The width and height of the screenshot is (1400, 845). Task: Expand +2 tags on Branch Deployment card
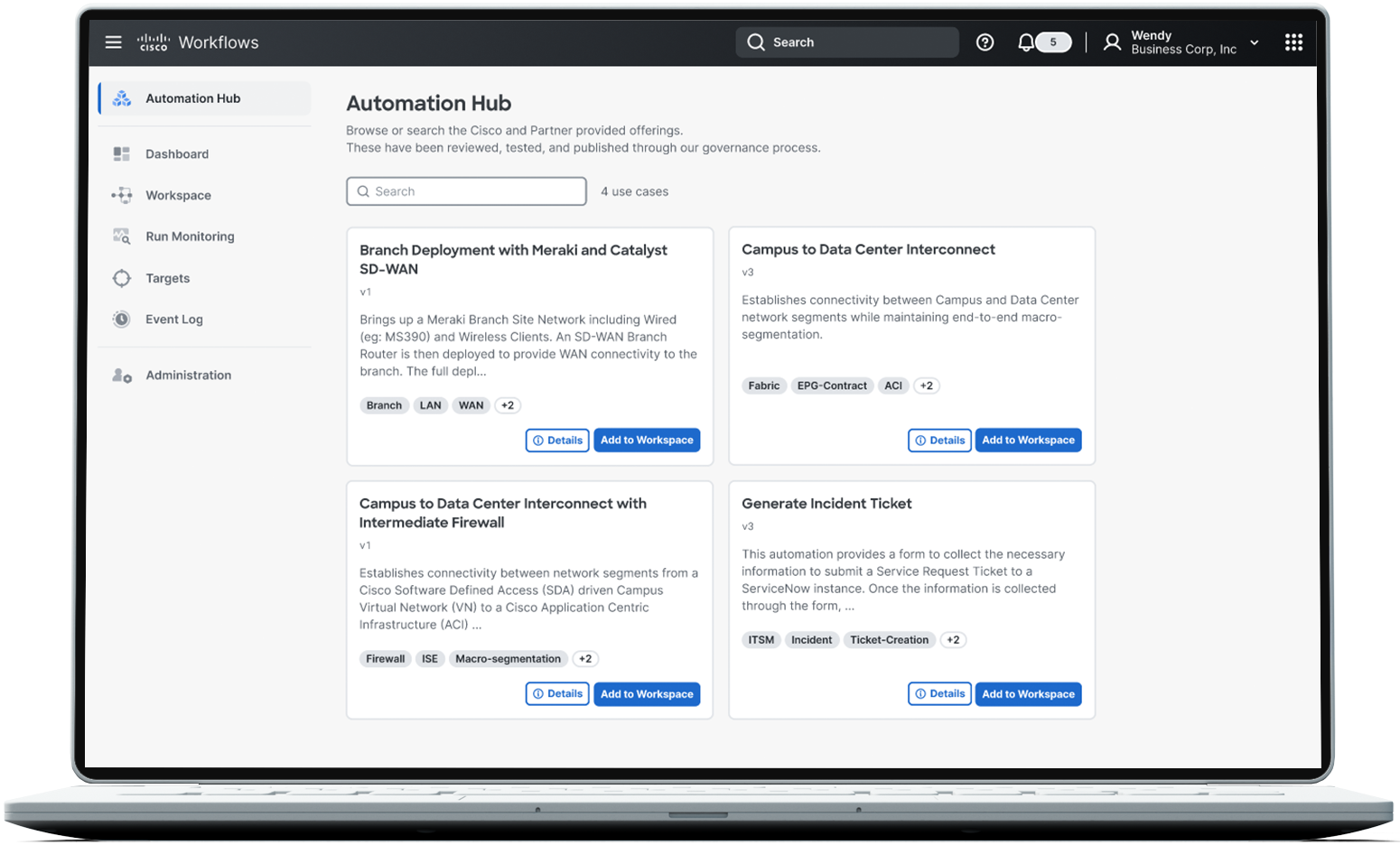[508, 405]
